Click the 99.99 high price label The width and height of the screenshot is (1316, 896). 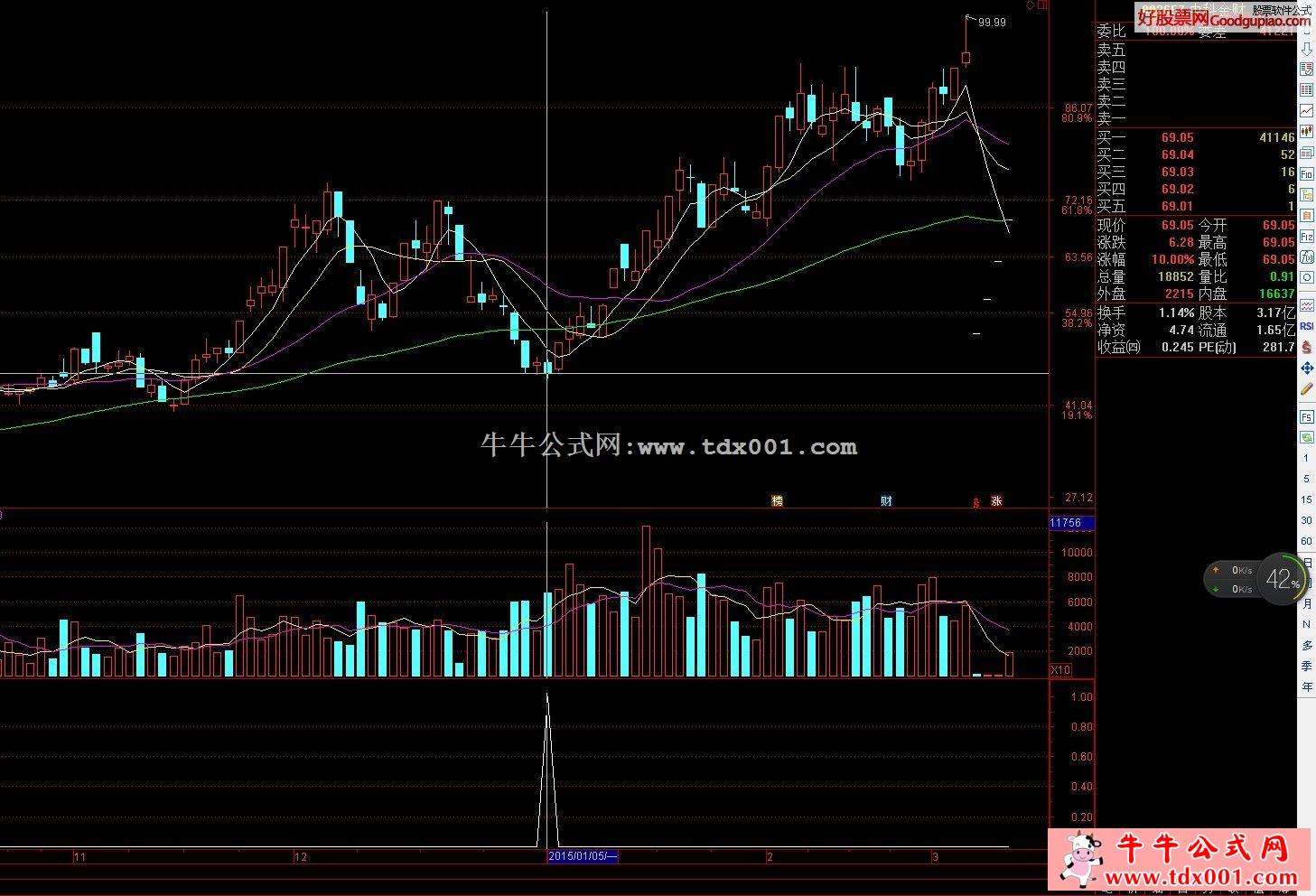pyautogui.click(x=992, y=23)
